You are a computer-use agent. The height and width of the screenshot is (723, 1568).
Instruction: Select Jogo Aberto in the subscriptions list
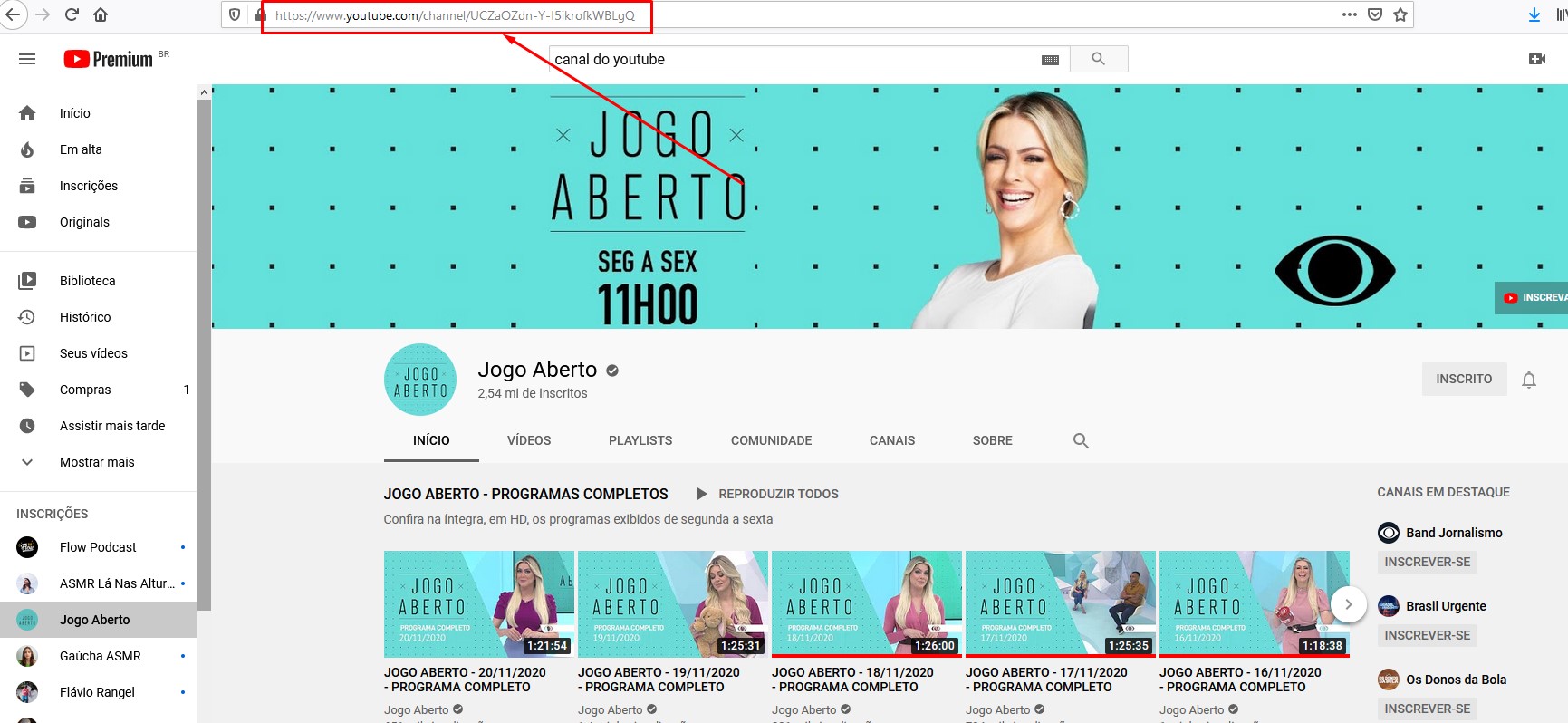coord(98,620)
